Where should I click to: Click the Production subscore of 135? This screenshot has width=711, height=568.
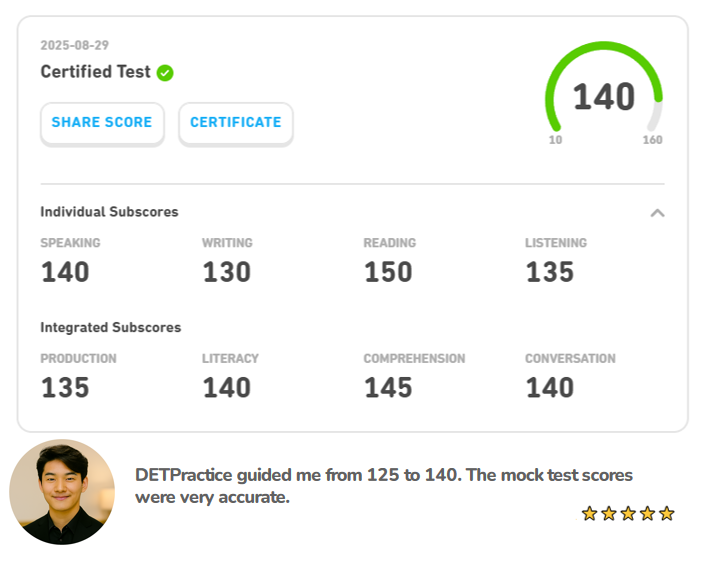(x=65, y=388)
